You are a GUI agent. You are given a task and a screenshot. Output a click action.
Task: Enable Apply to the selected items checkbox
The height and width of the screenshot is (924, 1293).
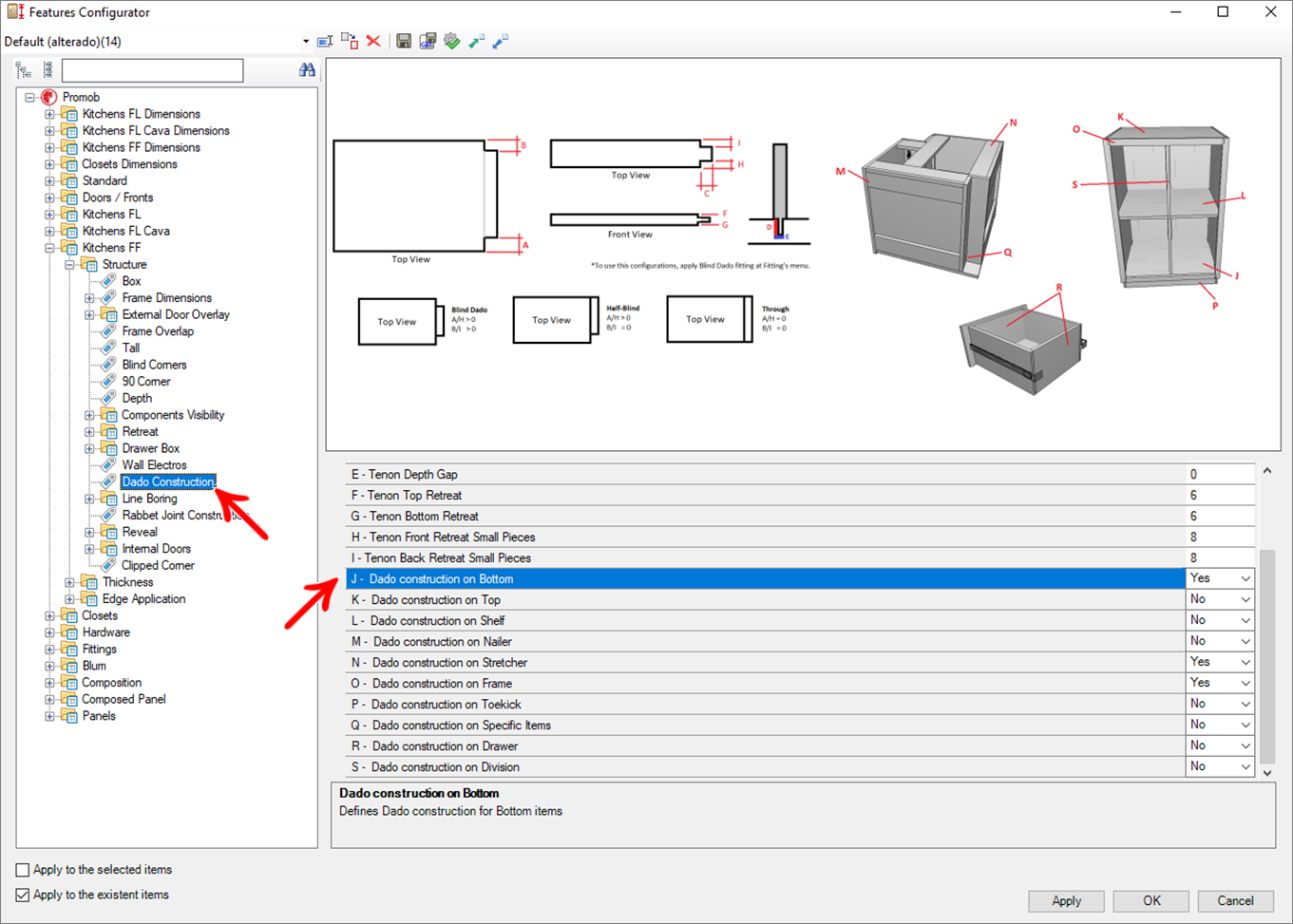[23, 870]
